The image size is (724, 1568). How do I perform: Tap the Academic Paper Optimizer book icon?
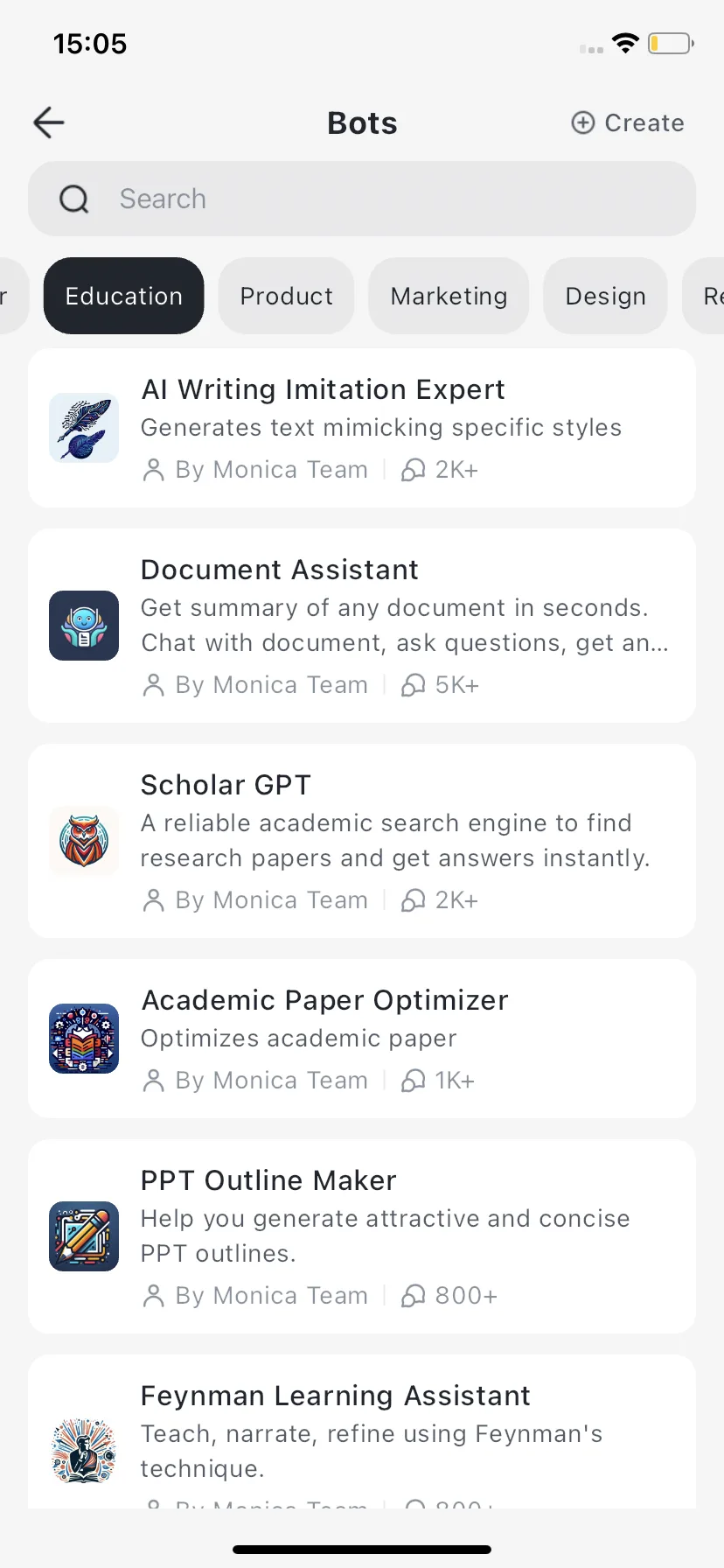pos(84,1039)
